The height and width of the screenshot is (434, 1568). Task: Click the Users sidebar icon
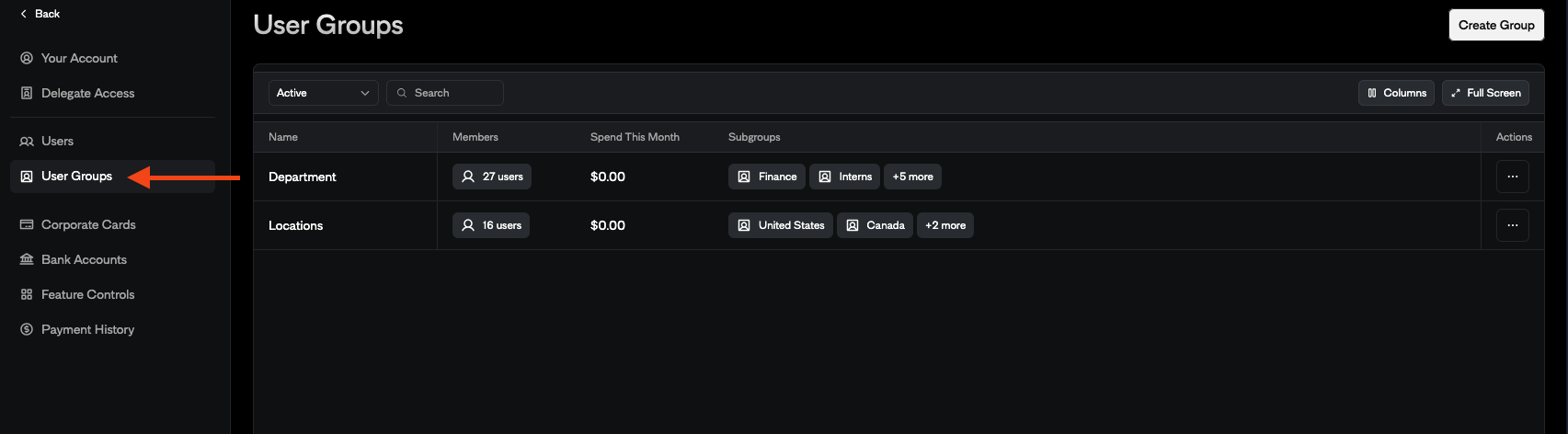(x=27, y=141)
